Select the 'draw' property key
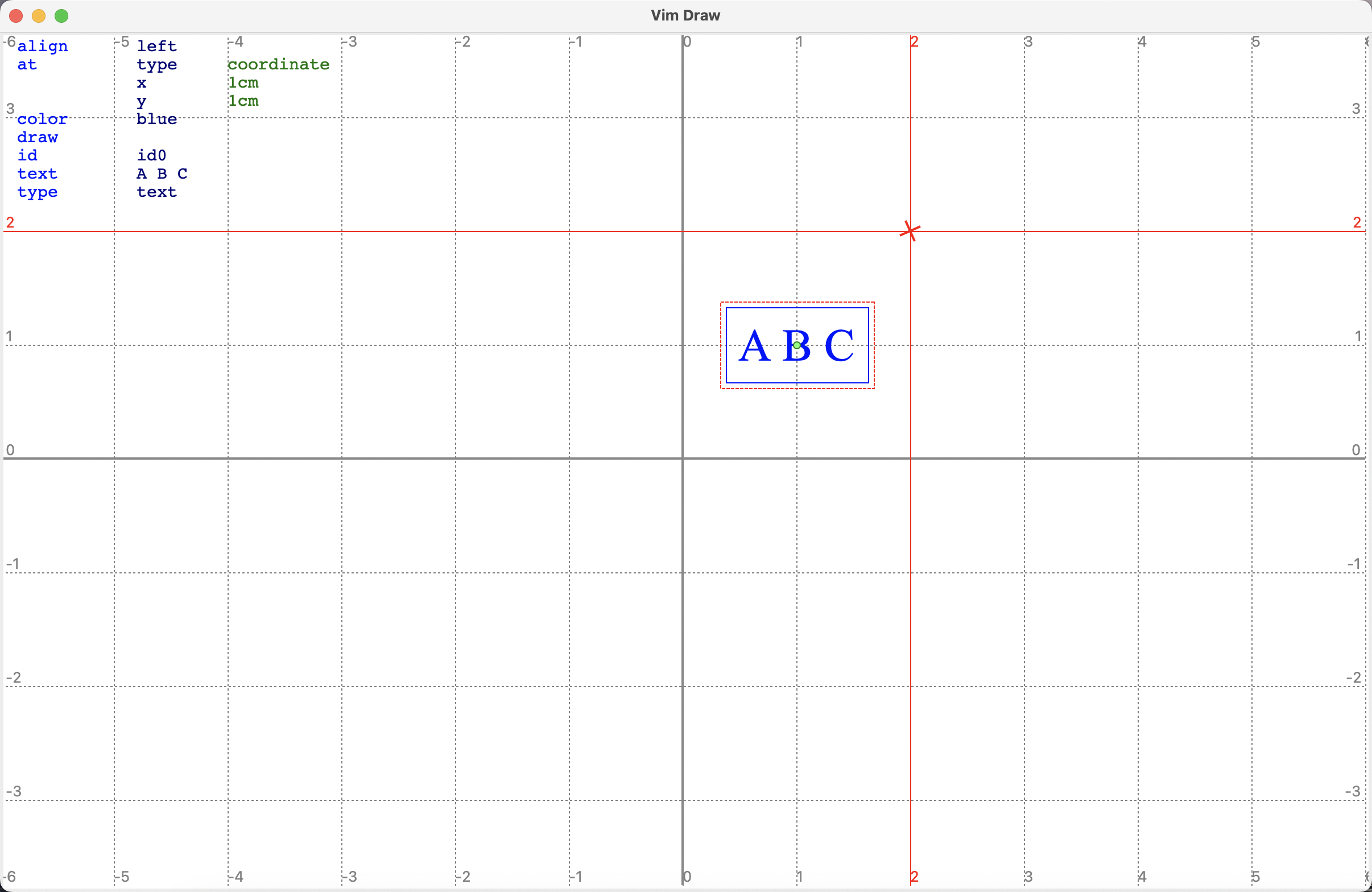The height and width of the screenshot is (892, 1372). [38, 137]
